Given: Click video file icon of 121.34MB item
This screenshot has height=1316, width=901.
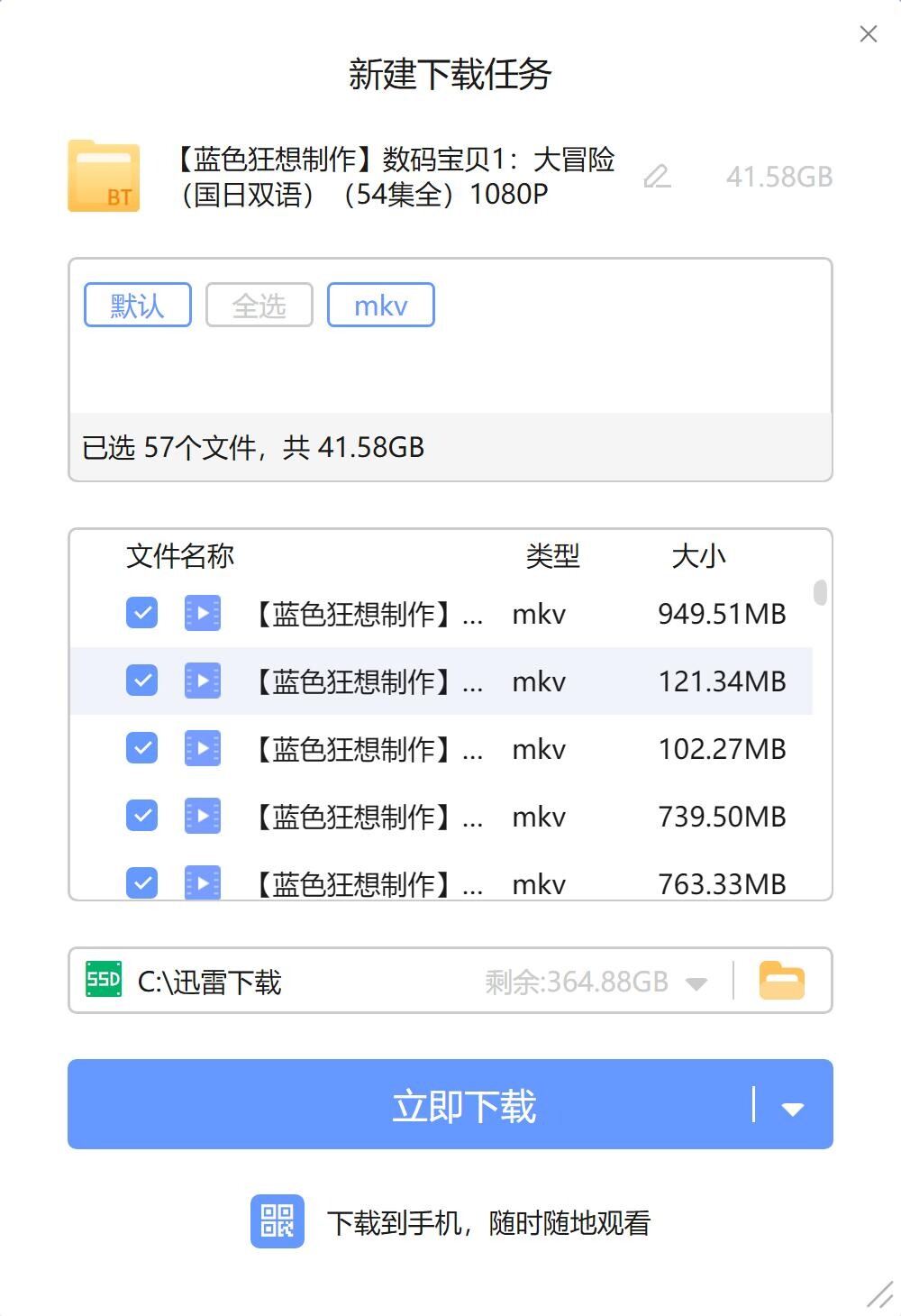Looking at the screenshot, I should (x=203, y=681).
